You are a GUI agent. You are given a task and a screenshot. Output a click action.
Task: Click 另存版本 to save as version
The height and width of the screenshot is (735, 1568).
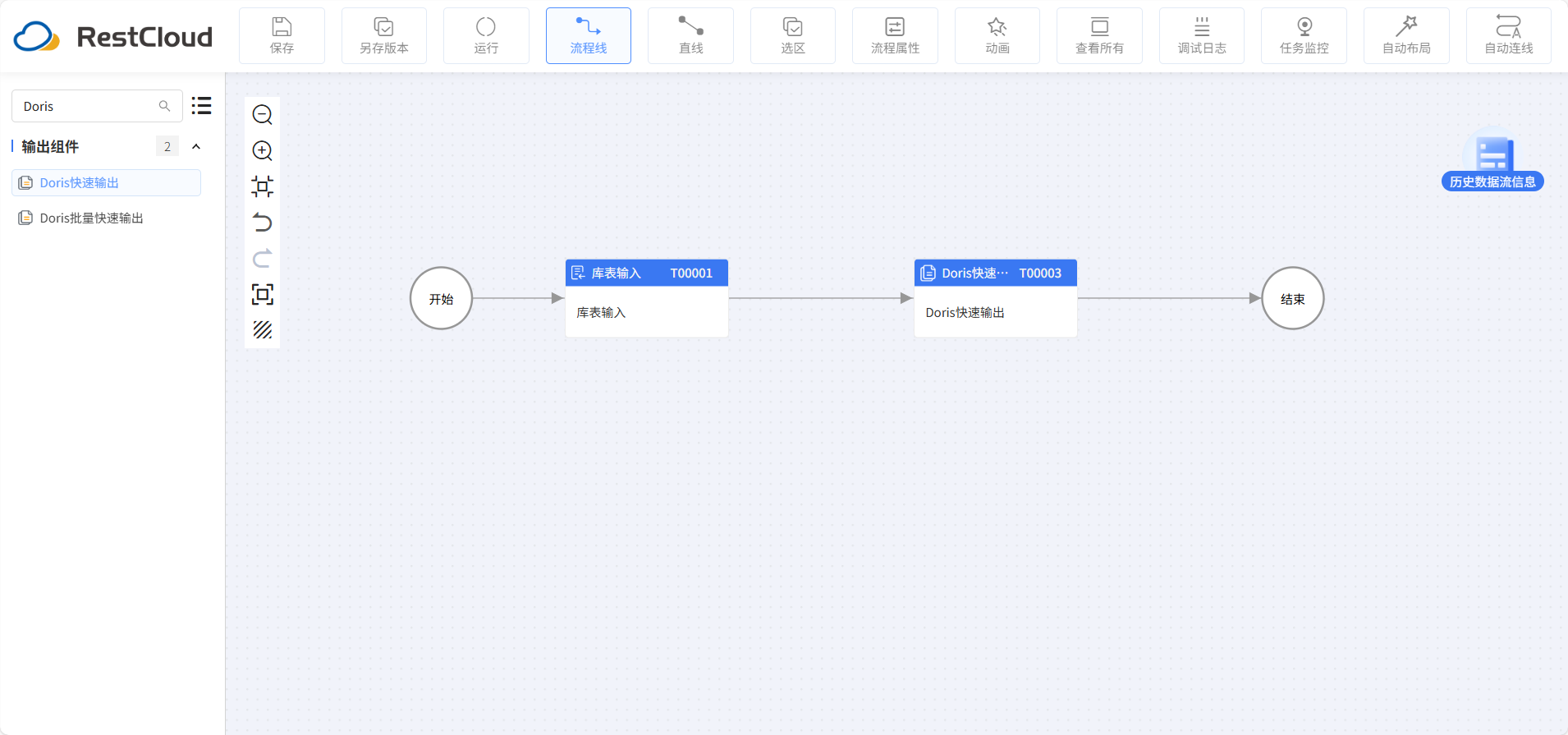pos(383,36)
